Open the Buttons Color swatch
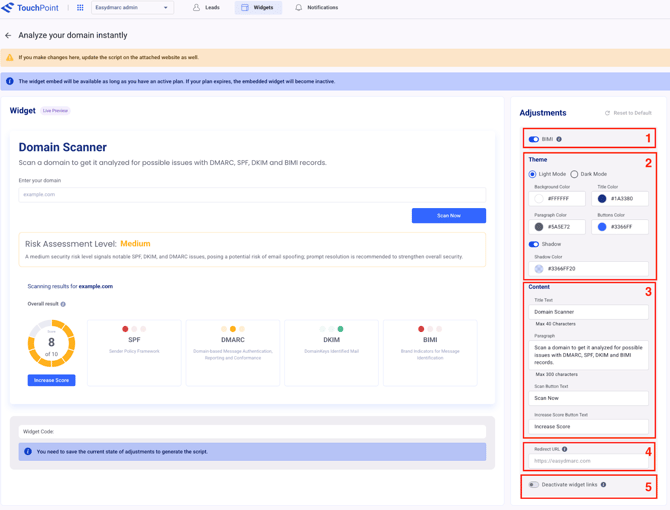 (602, 227)
